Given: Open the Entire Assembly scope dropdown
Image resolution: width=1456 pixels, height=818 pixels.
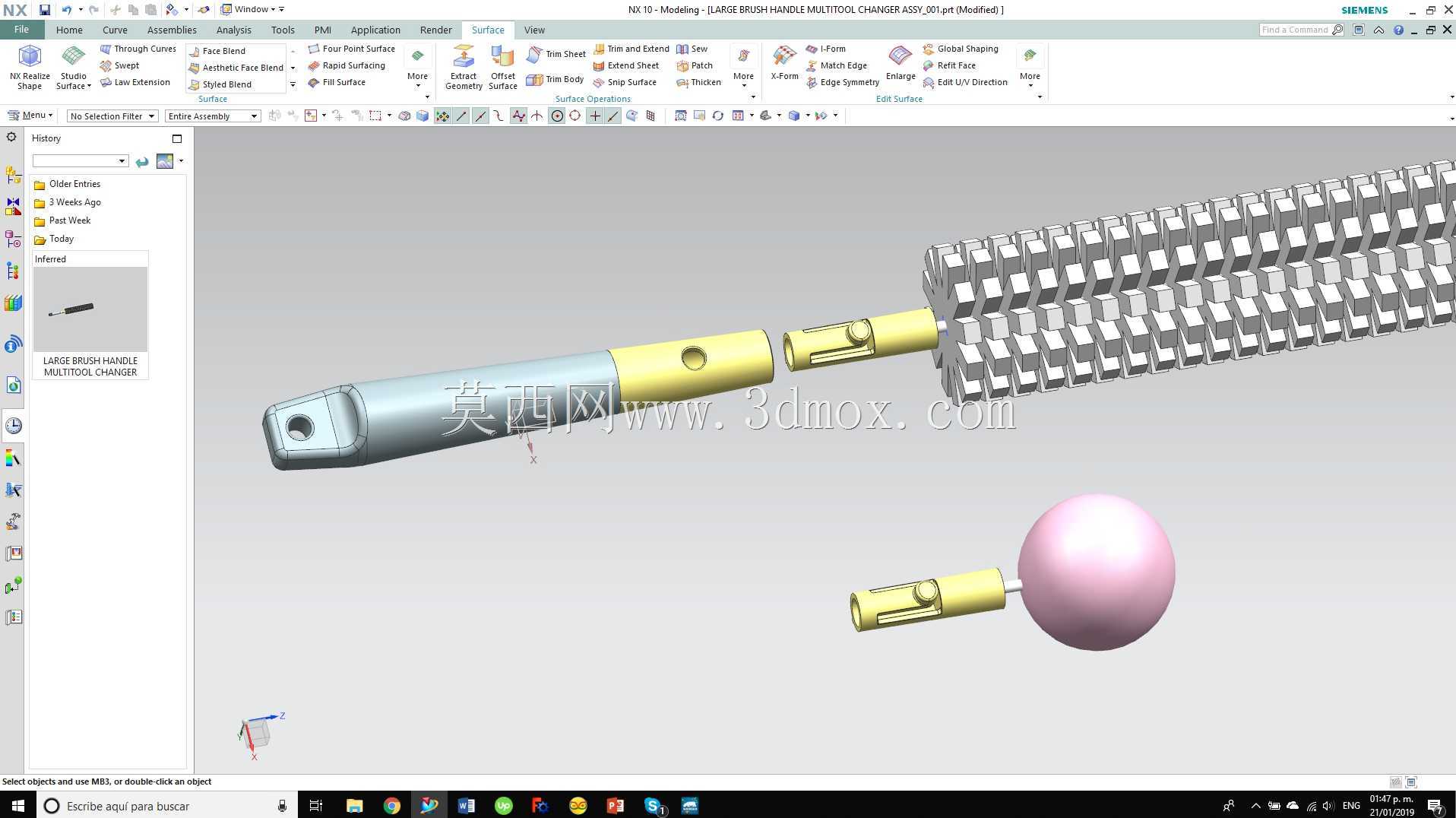Looking at the screenshot, I should 213,116.
